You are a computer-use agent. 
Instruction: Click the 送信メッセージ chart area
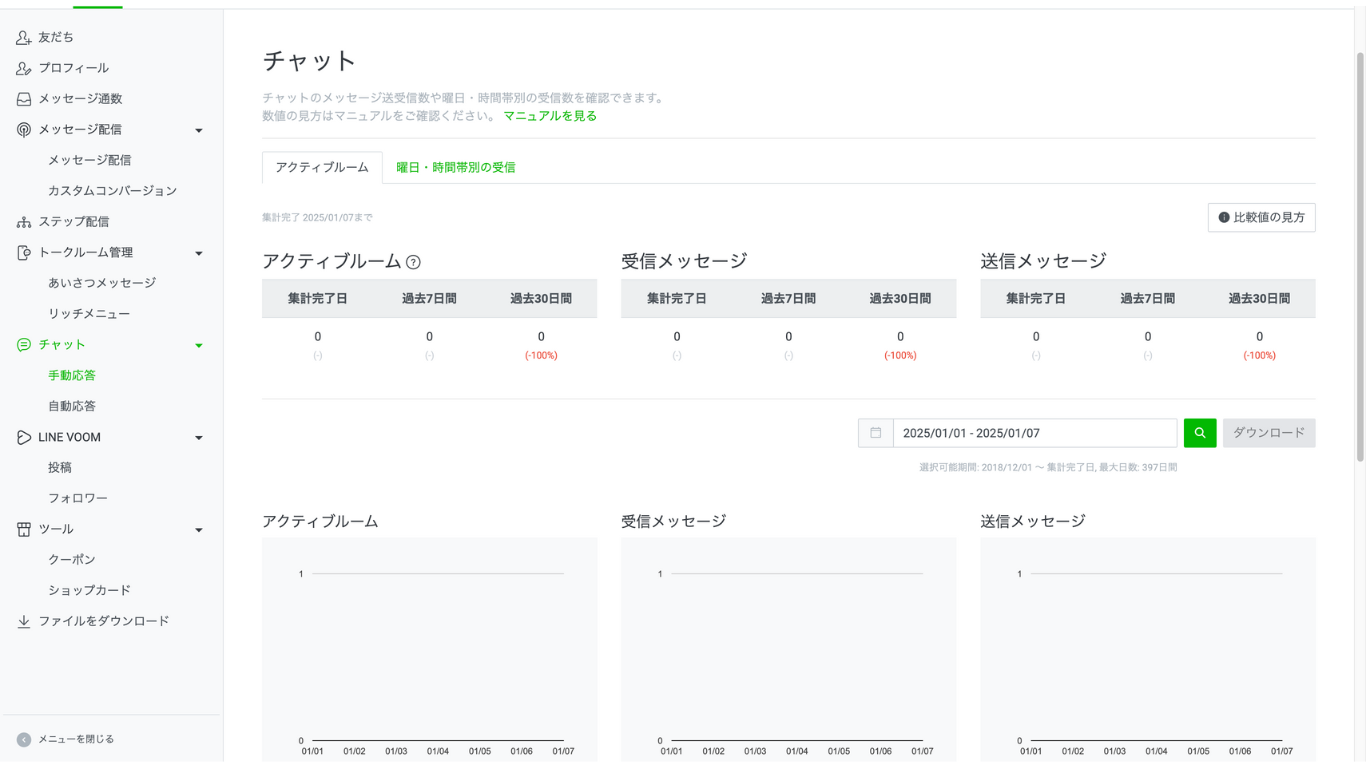pos(1148,650)
